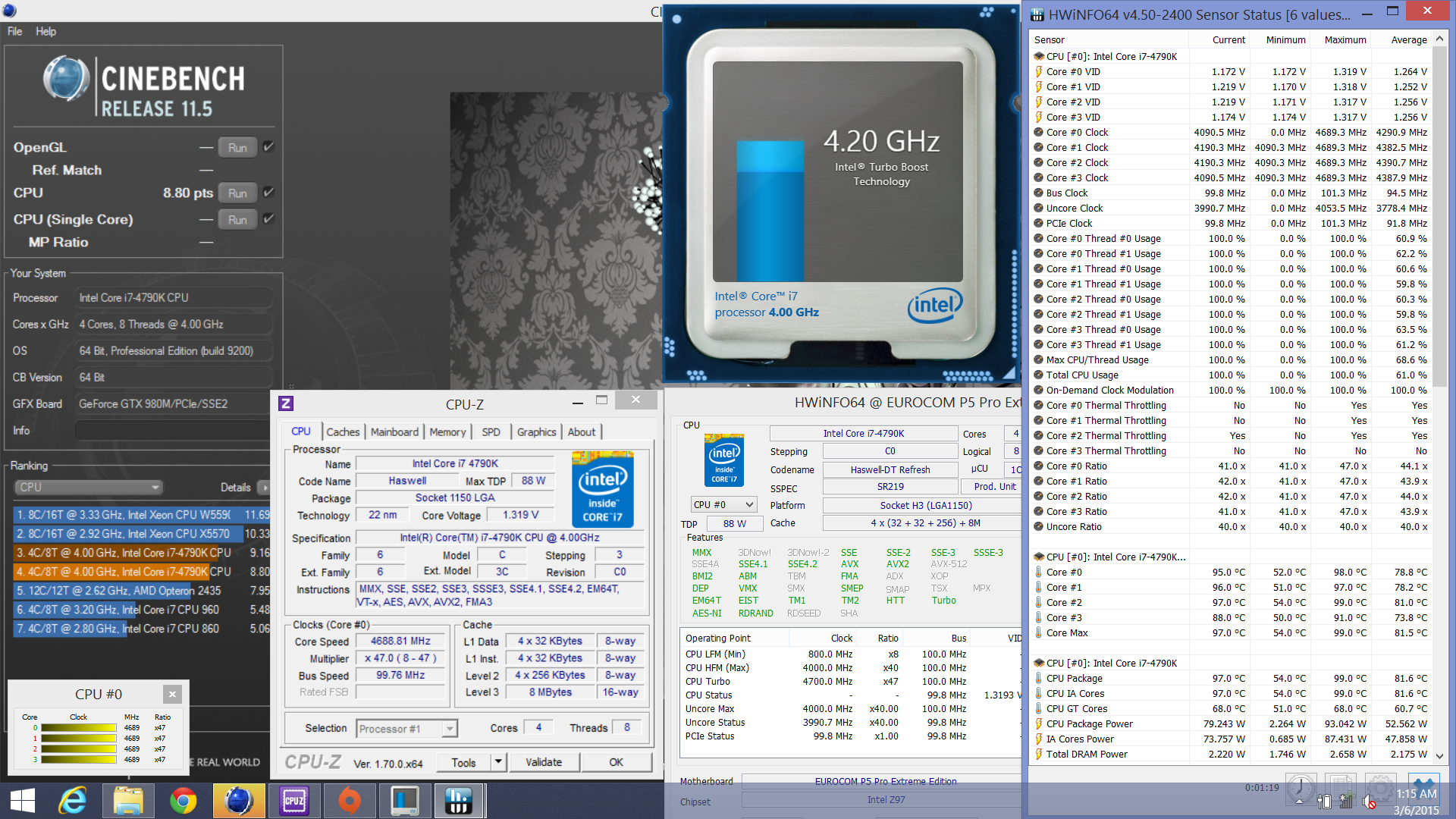This screenshot has width=1456, height=819.
Task: Click the core 1 clock bar
Action: (x=79, y=739)
